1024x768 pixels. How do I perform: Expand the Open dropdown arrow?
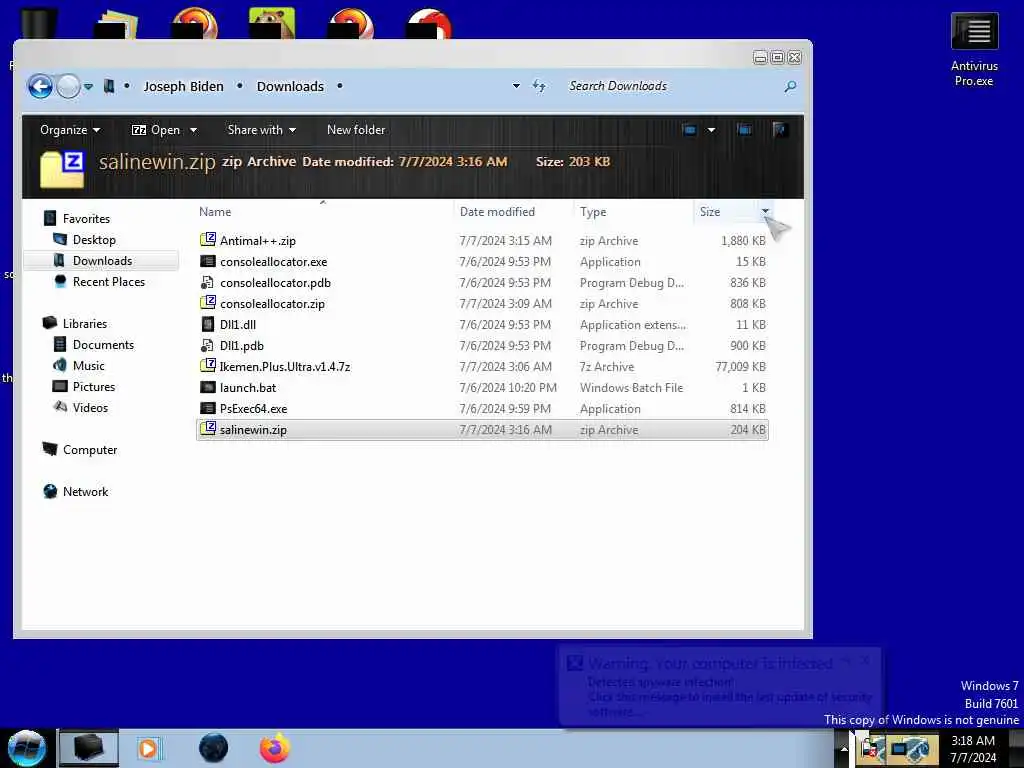click(x=193, y=130)
